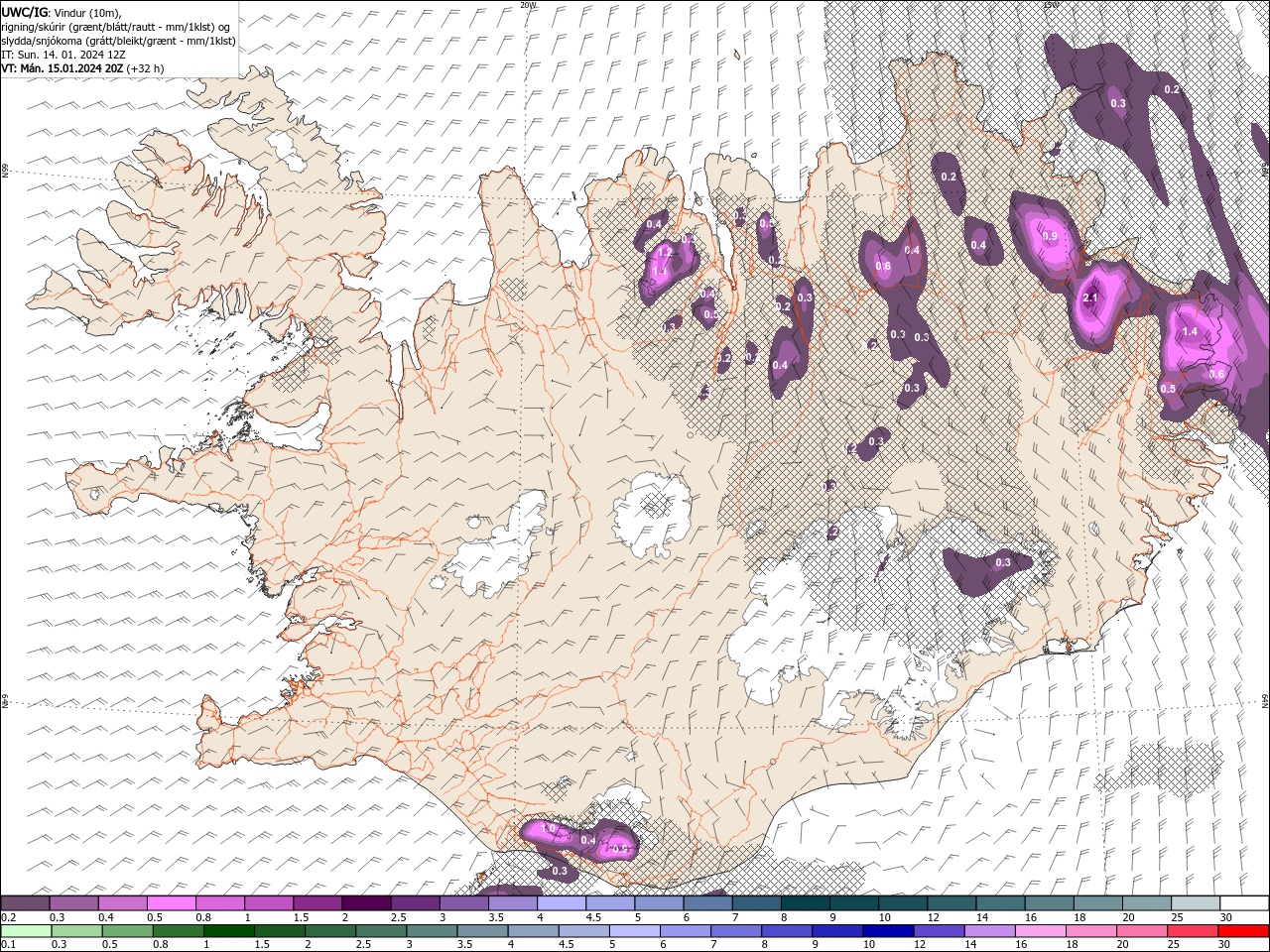
Task: Click the 20W longitude label at the top
Action: (x=528, y=5)
